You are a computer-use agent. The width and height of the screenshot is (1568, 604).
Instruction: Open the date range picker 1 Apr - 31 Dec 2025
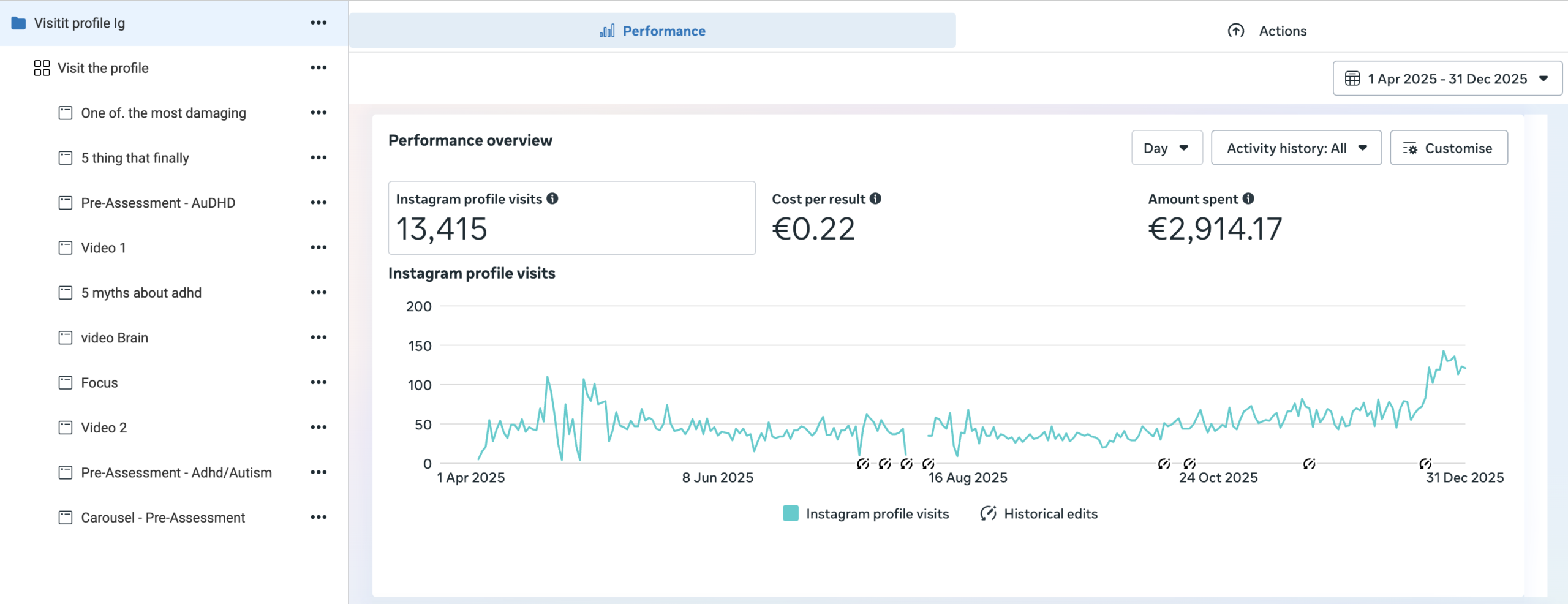click(1447, 78)
